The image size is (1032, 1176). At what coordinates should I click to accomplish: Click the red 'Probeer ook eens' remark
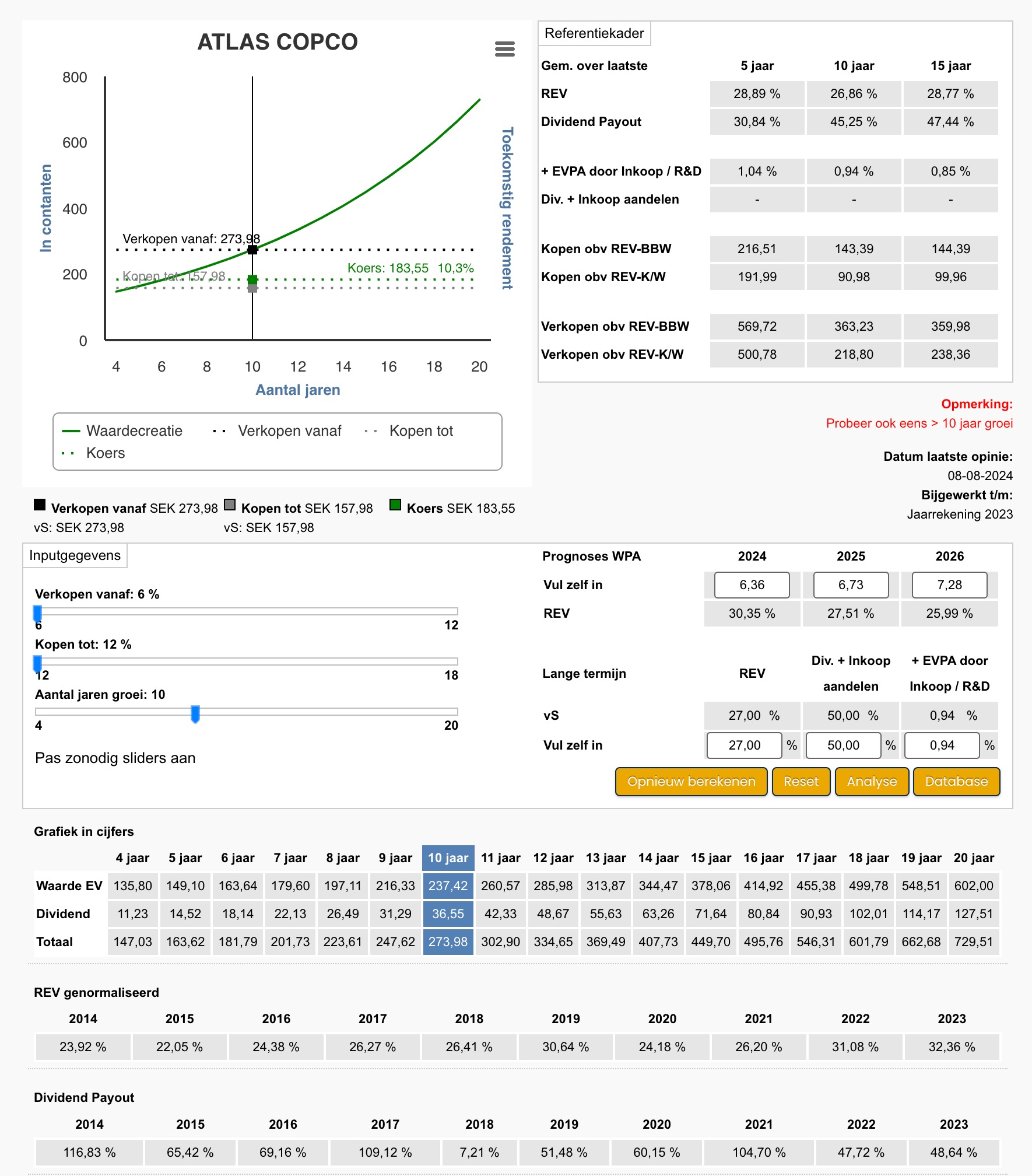click(x=919, y=423)
